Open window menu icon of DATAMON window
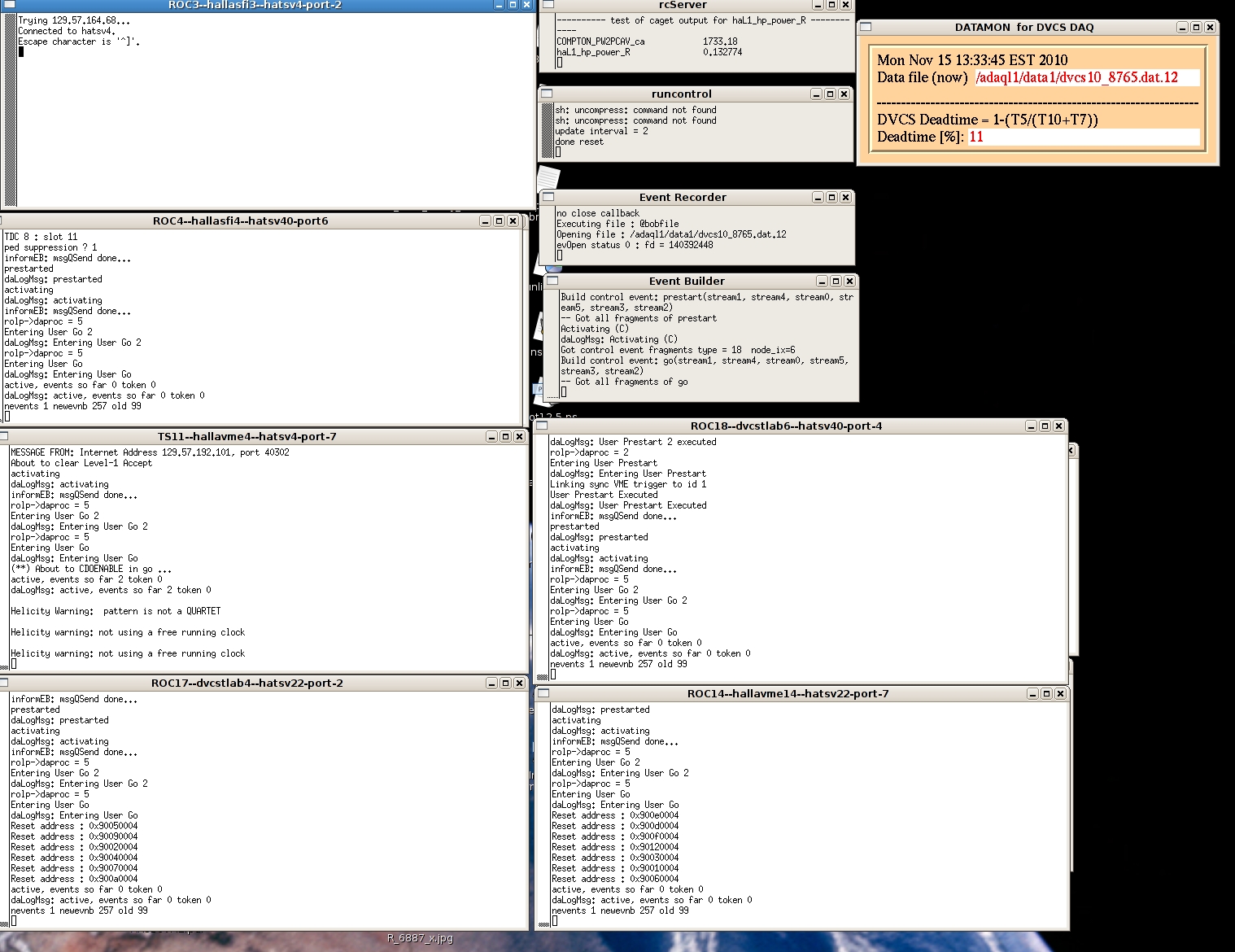1235x952 pixels. (x=866, y=27)
